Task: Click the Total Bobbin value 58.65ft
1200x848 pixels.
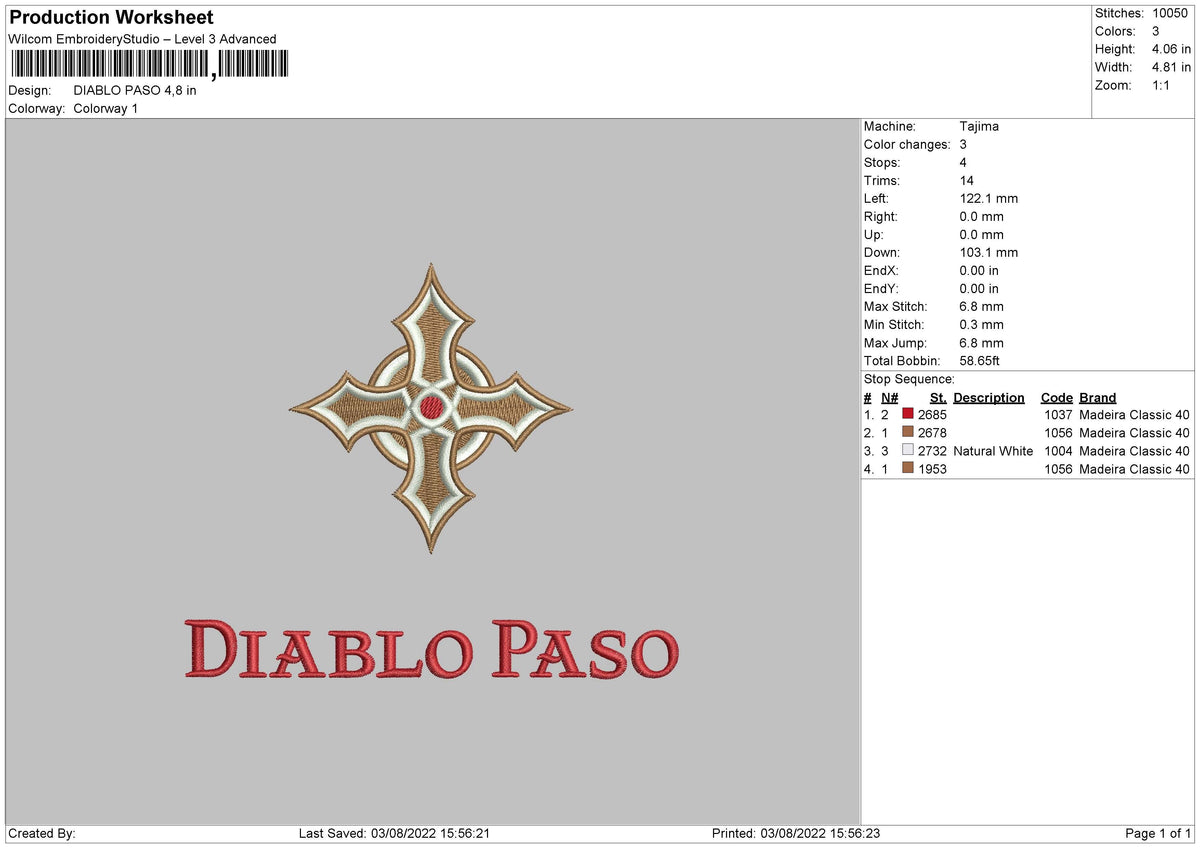Action: 980,360
